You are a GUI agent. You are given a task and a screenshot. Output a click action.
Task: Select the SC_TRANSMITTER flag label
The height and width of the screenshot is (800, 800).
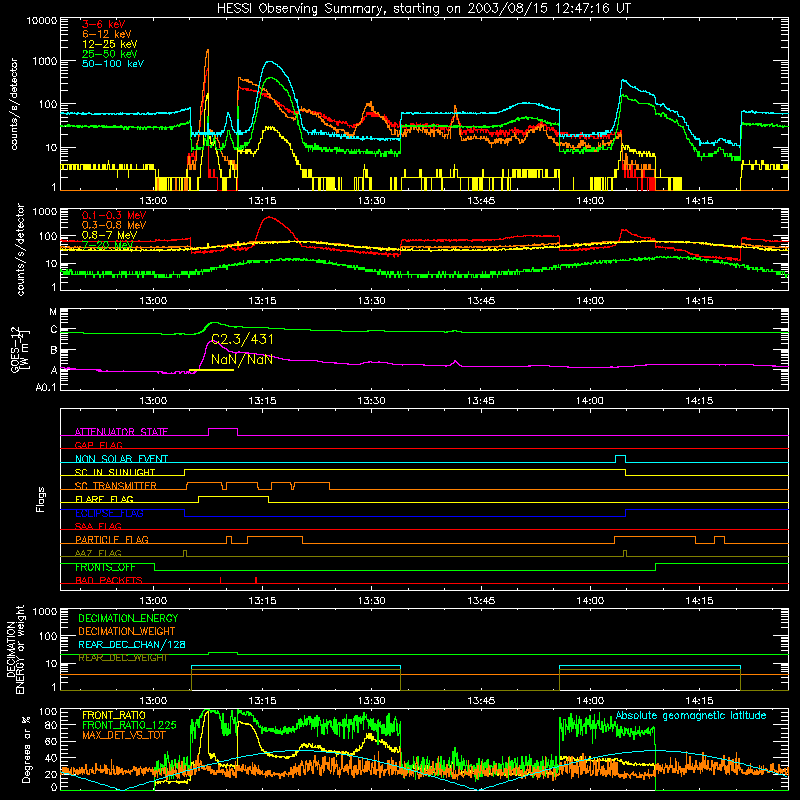116,486
